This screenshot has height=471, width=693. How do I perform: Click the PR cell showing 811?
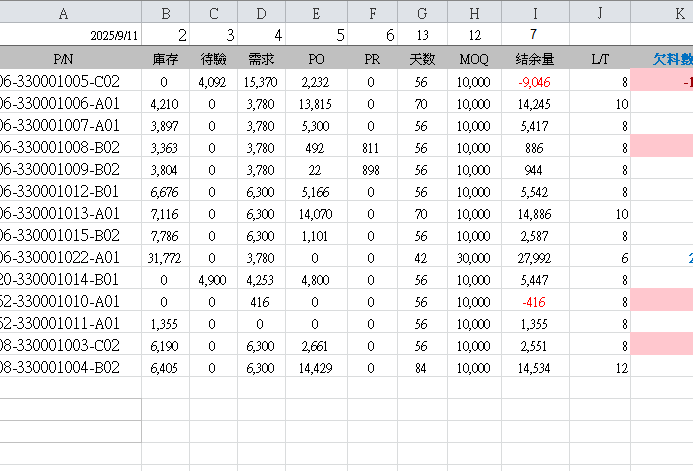tap(371, 147)
